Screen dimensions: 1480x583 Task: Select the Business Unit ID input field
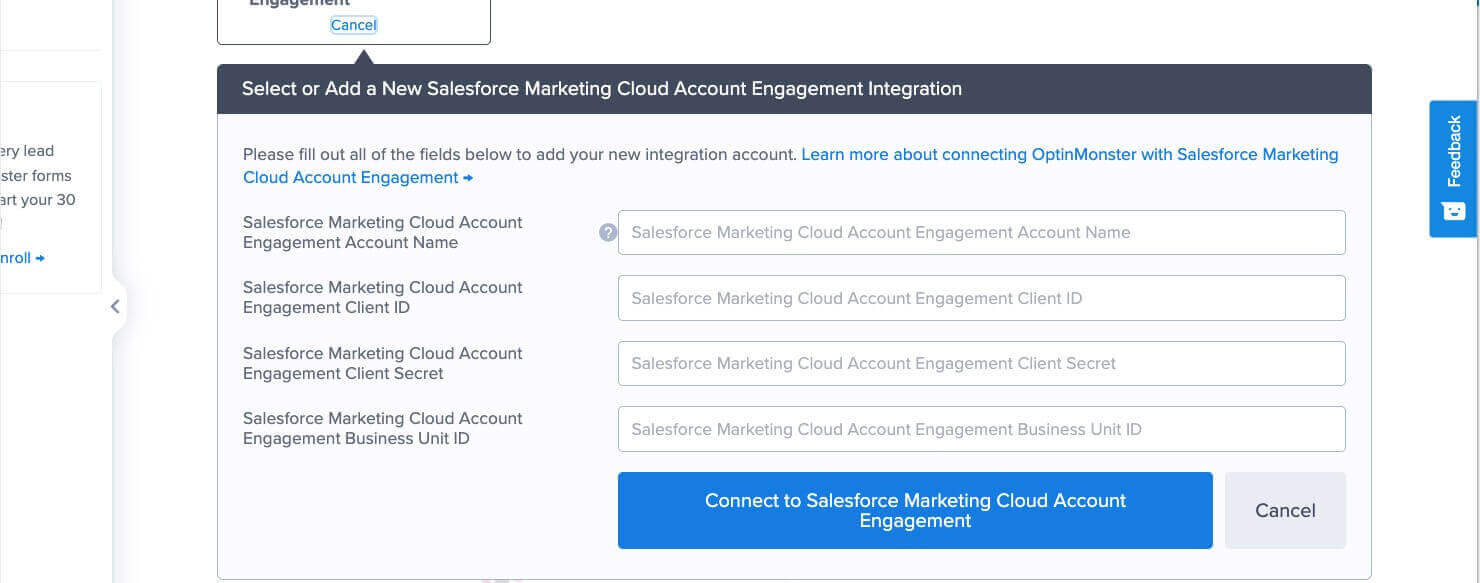click(981, 428)
